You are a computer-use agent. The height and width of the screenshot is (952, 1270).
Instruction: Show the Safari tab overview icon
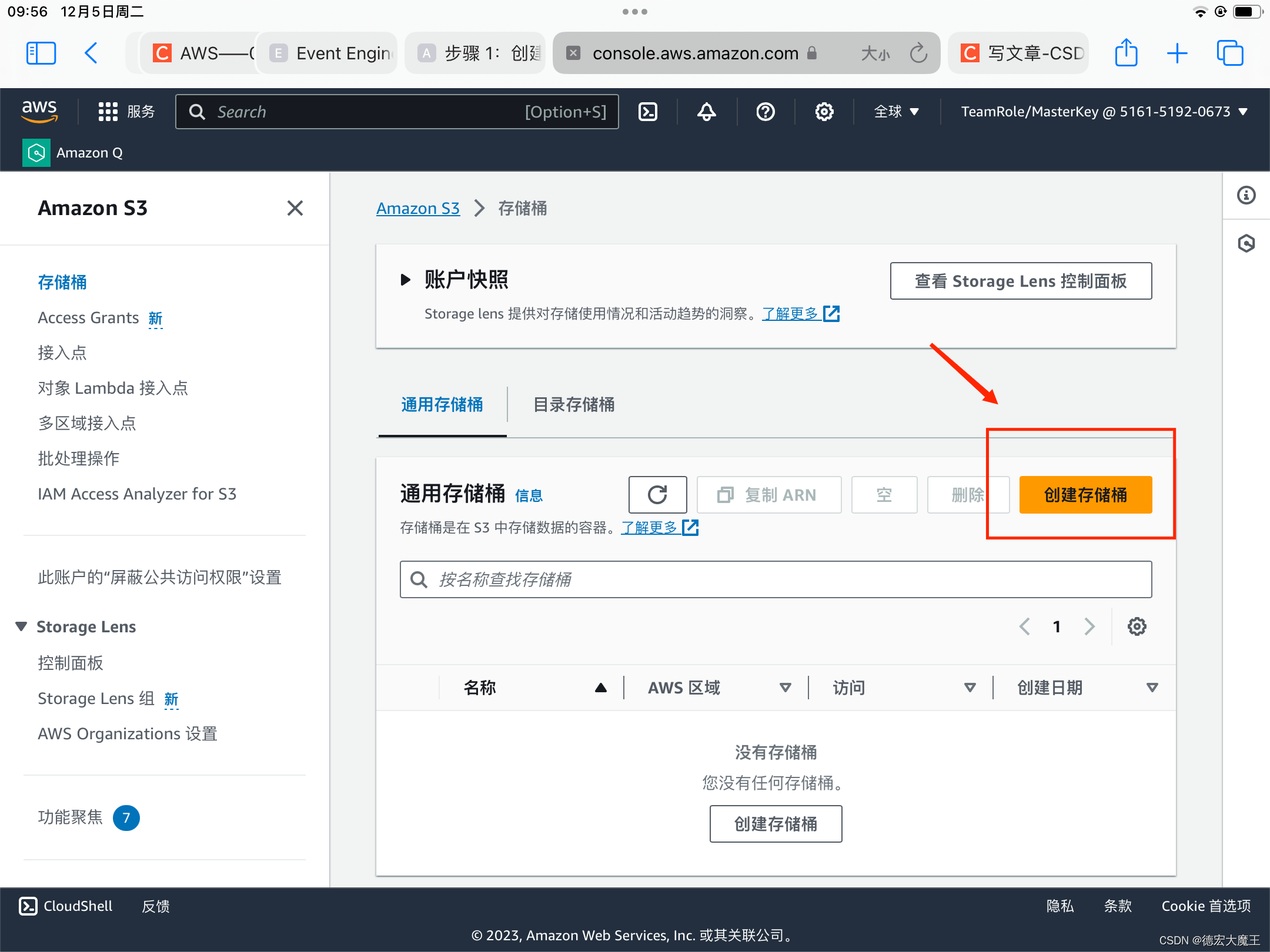point(1230,53)
